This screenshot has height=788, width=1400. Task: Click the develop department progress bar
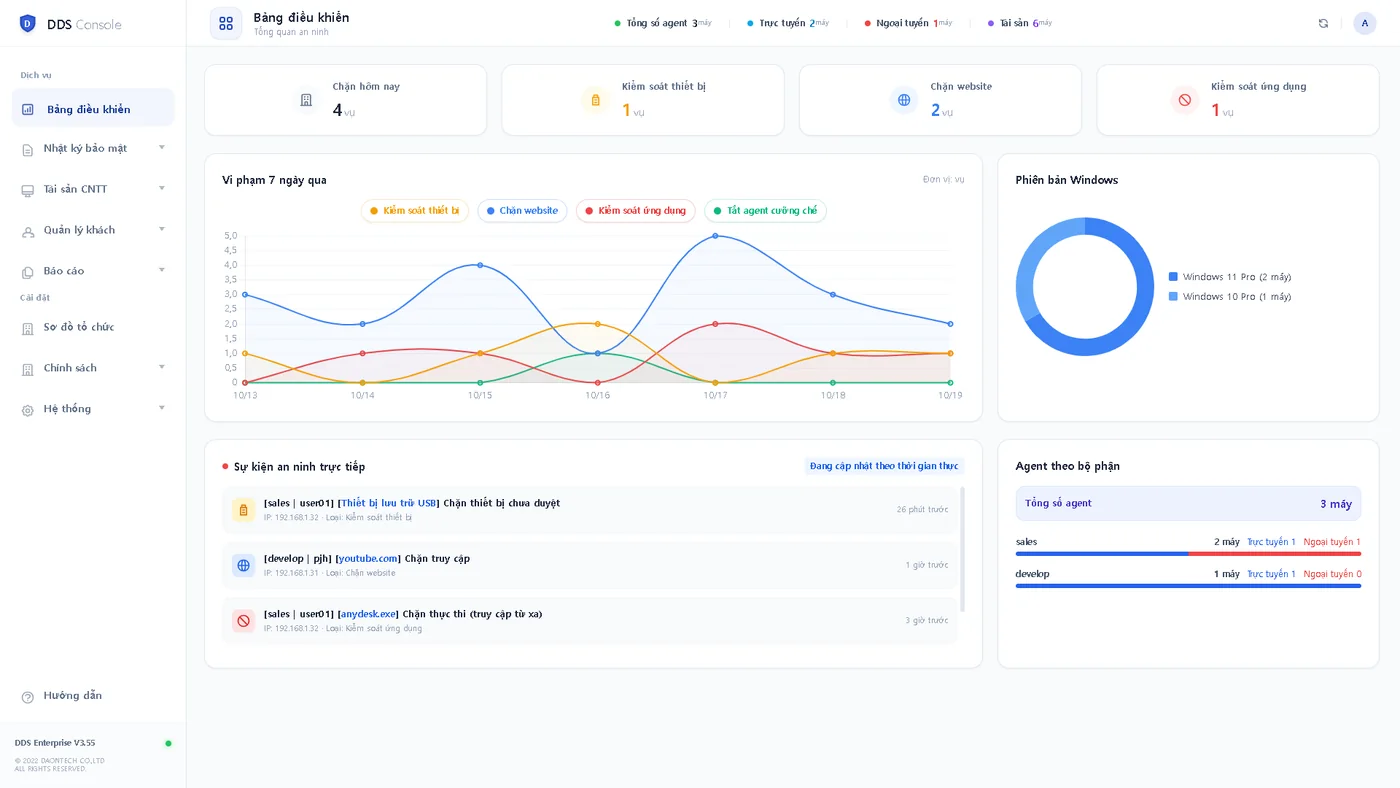[x=1188, y=585]
